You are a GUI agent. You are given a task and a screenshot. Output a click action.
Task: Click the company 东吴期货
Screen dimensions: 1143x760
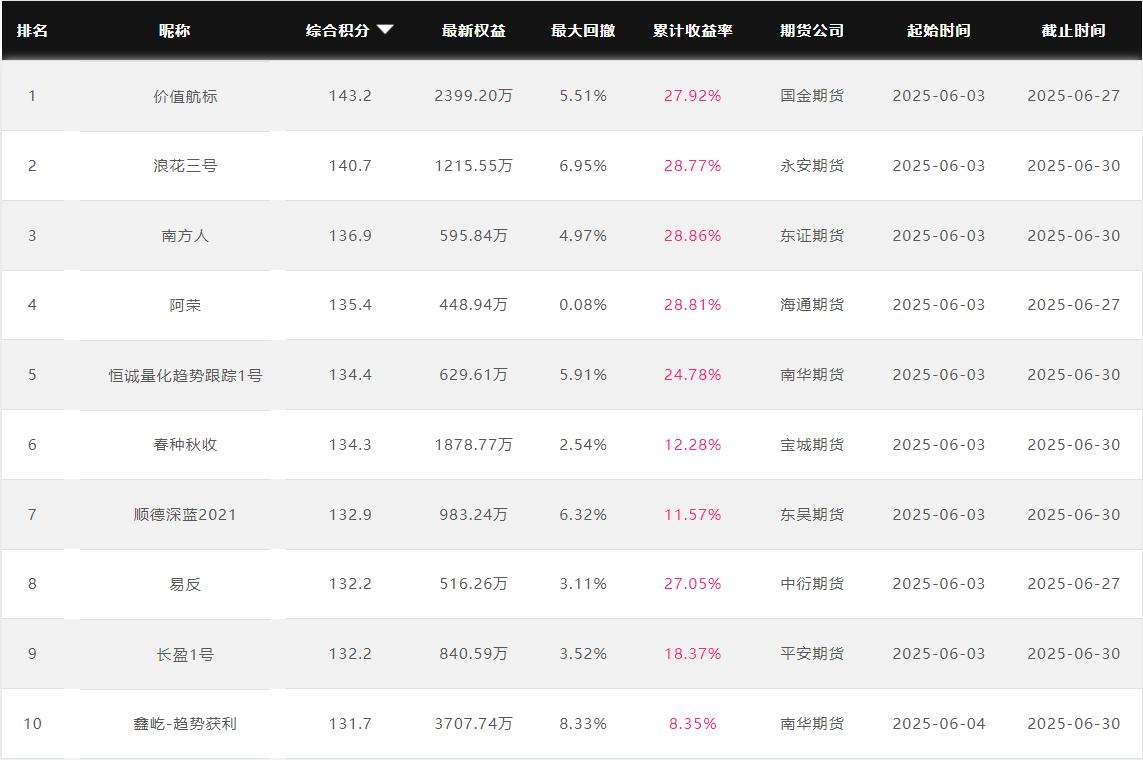click(812, 514)
